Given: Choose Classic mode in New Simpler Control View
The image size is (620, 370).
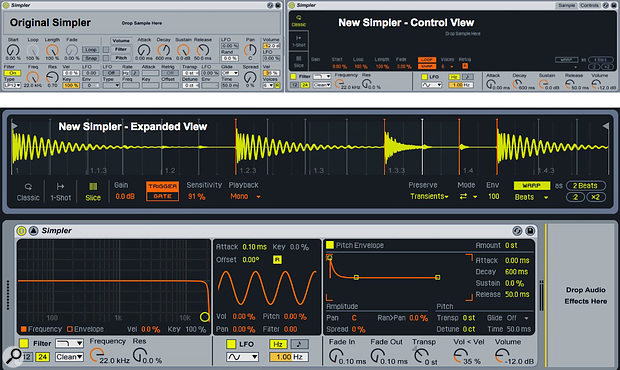Looking at the screenshot, I should [299, 21].
